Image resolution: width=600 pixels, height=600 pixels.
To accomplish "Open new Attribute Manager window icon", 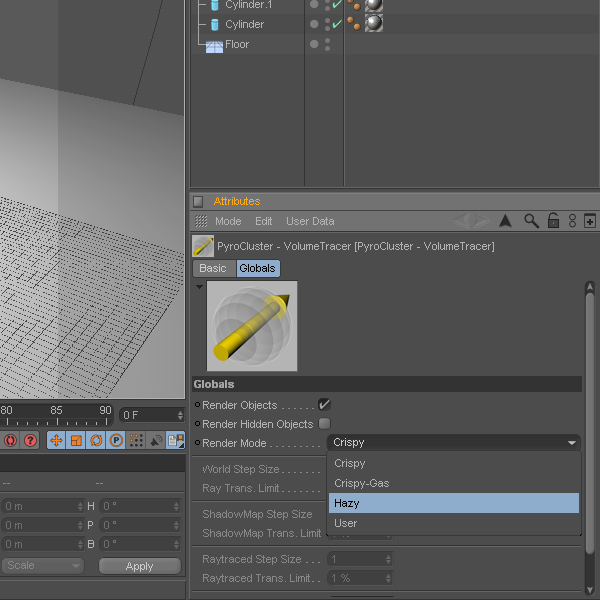I will [x=590, y=221].
